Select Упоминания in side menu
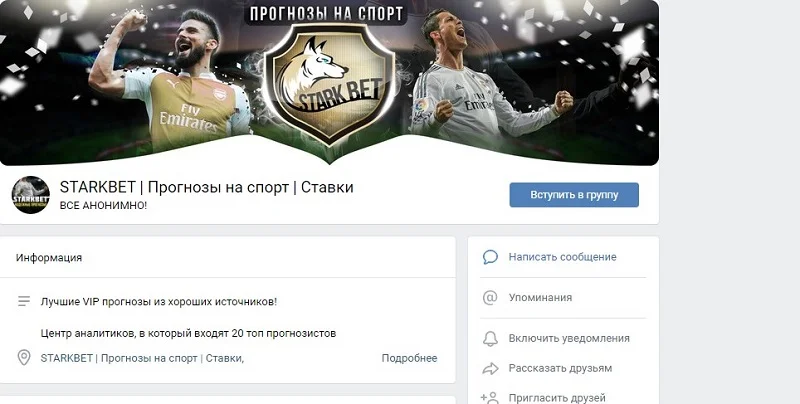The height and width of the screenshot is (404, 800). point(540,297)
